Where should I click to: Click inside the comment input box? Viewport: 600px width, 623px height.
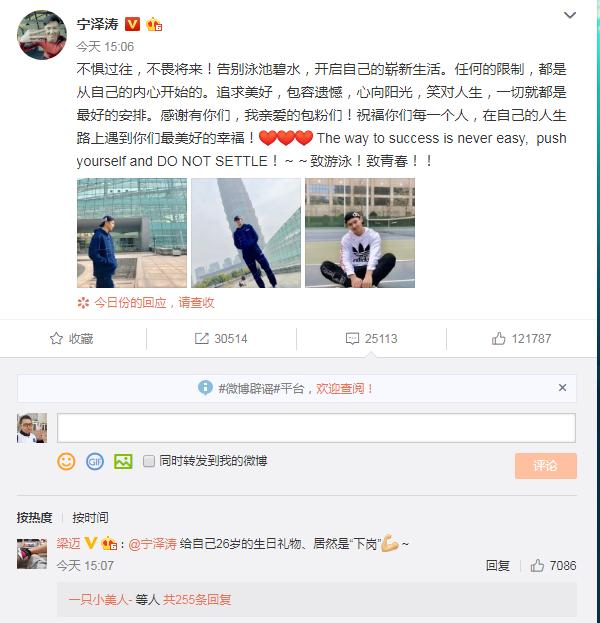point(316,428)
